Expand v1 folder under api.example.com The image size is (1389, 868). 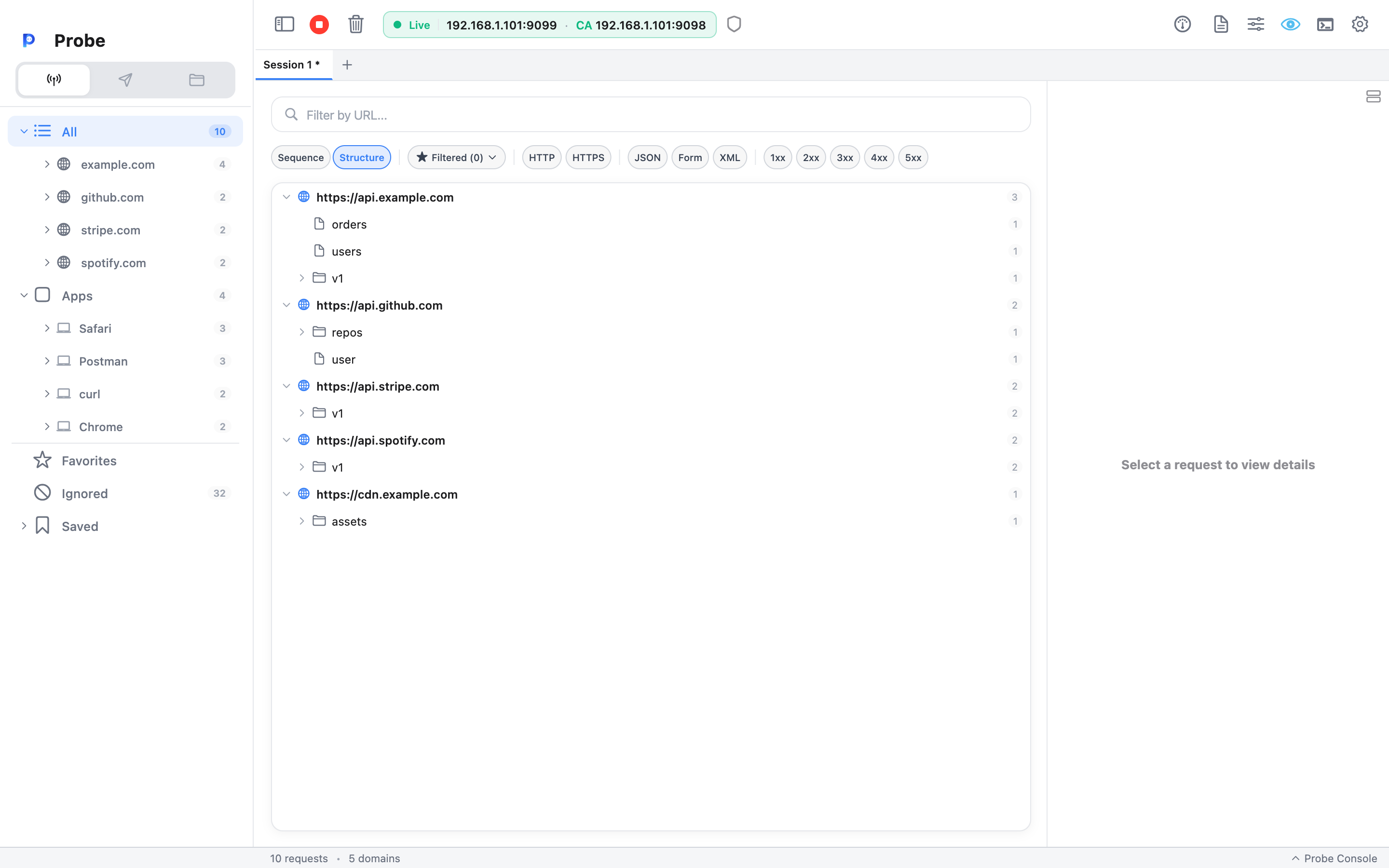pyautogui.click(x=302, y=278)
